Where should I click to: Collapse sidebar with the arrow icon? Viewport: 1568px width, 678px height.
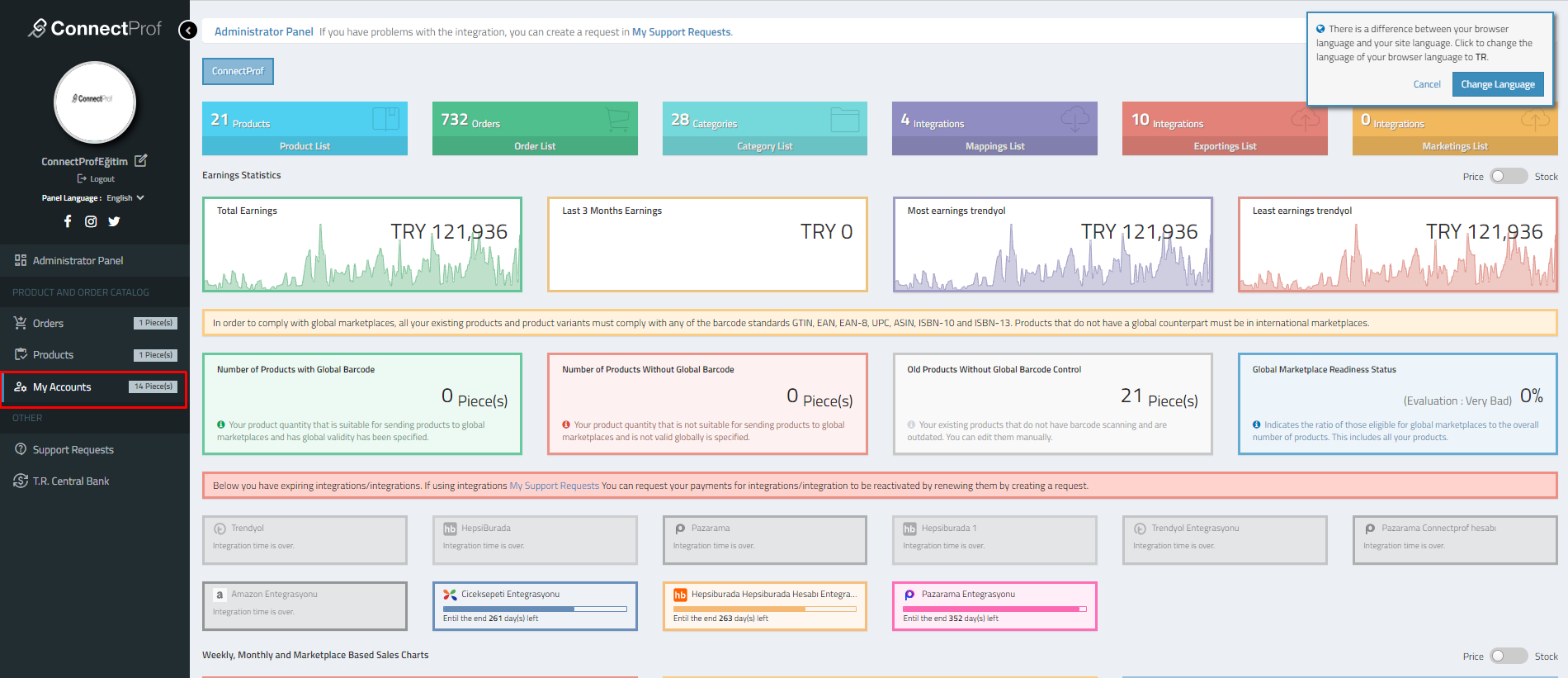[x=188, y=31]
